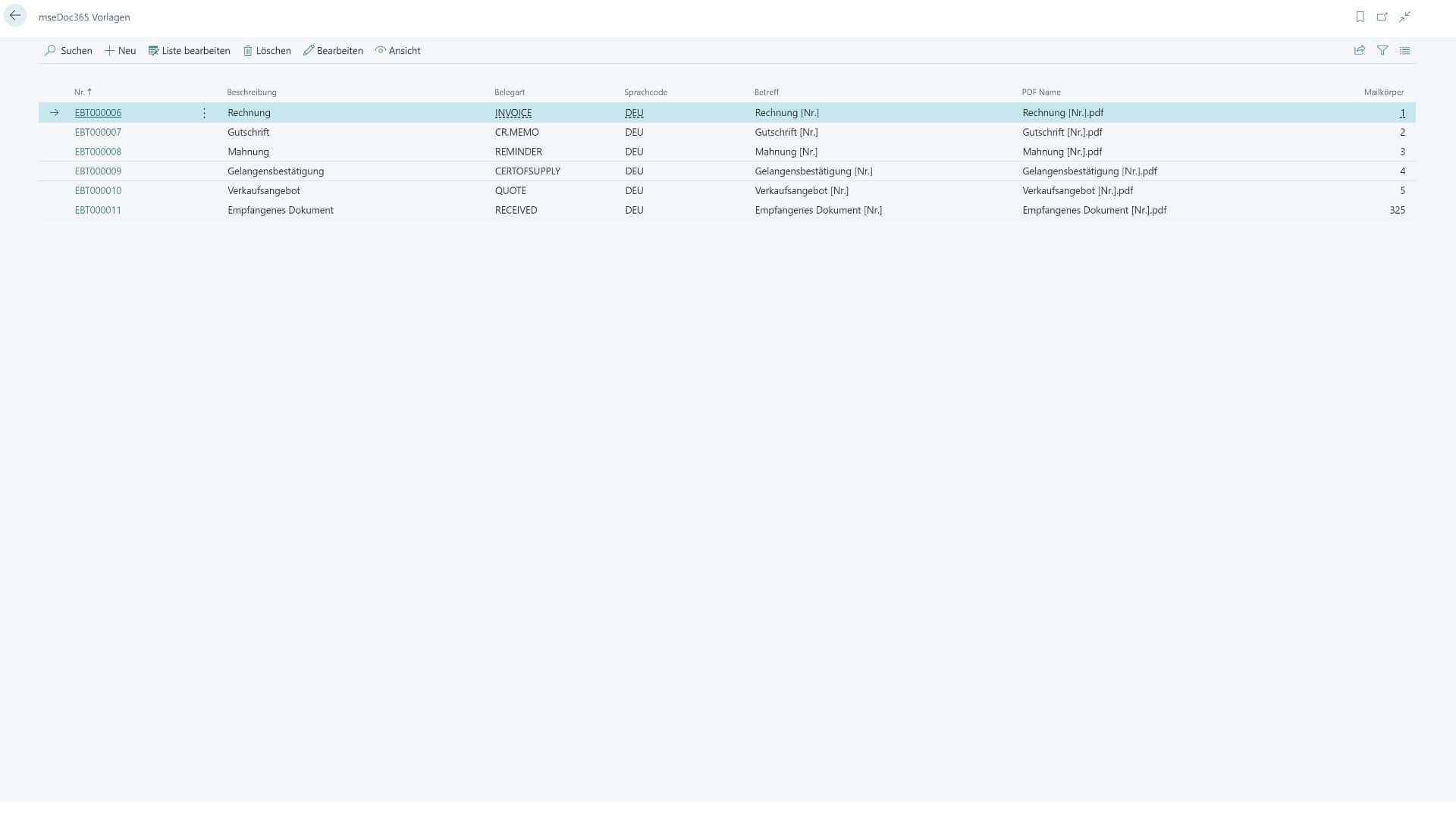Click the collapse page arrows icon
The height and width of the screenshot is (819, 1456).
(x=1405, y=17)
